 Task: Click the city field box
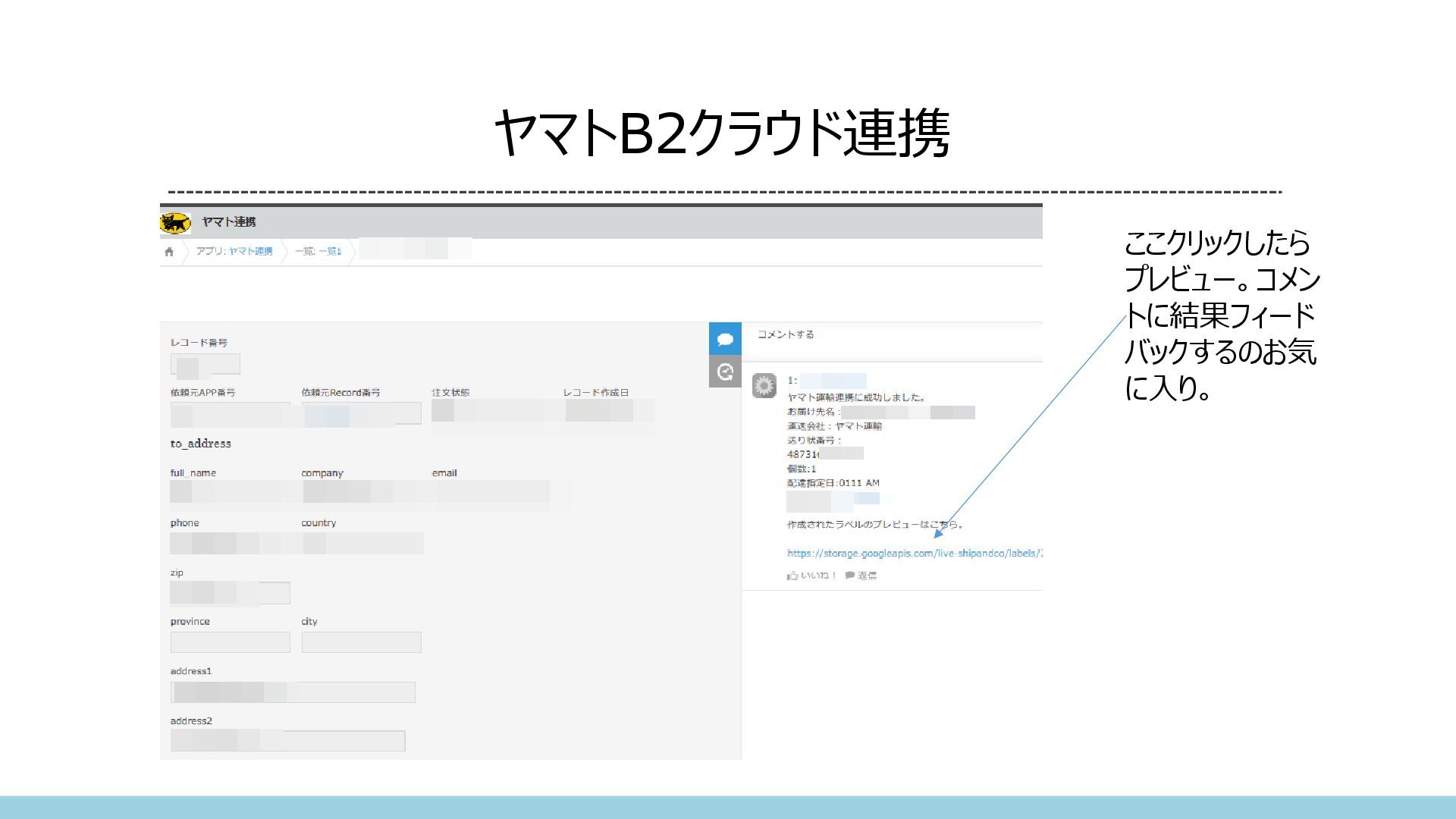pyautogui.click(x=361, y=642)
